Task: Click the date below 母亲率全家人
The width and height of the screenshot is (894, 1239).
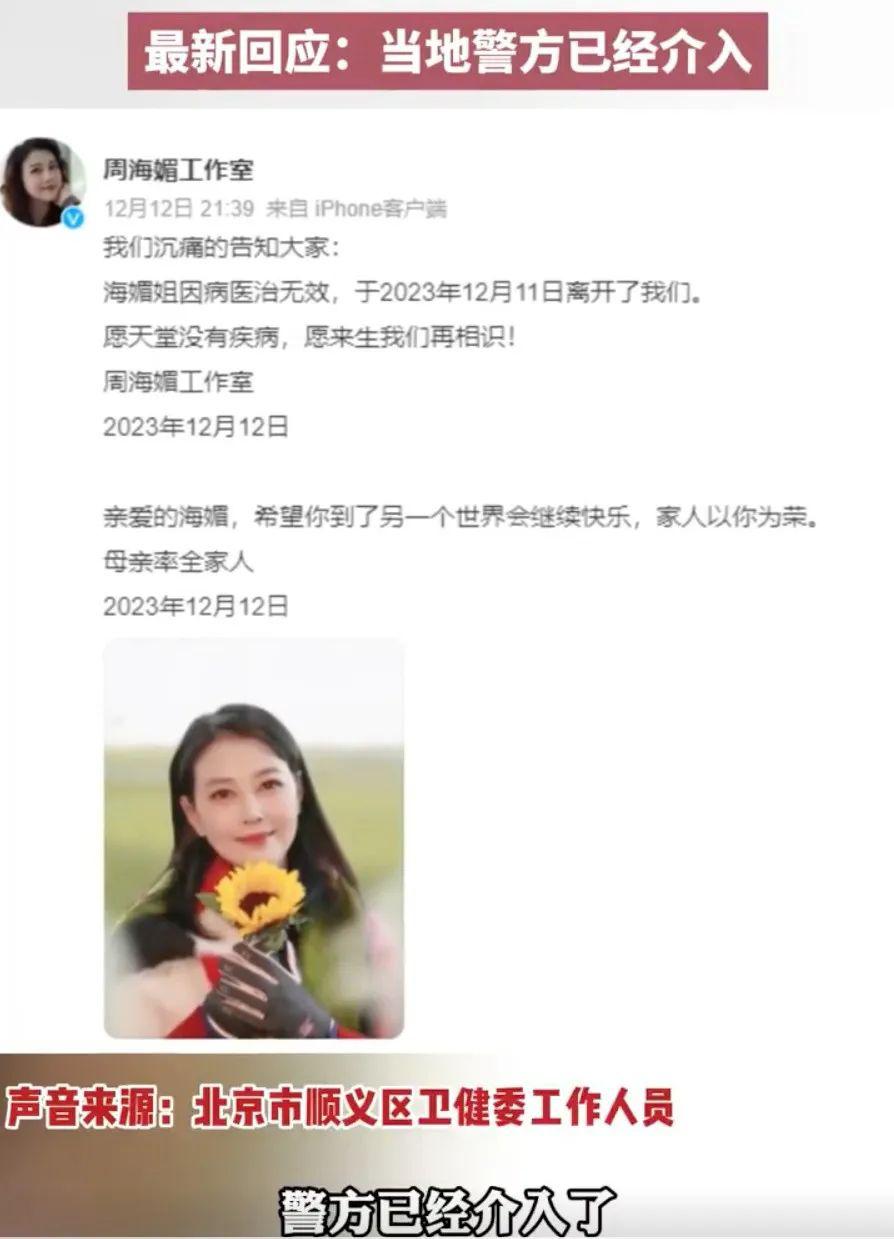Action: (196, 606)
